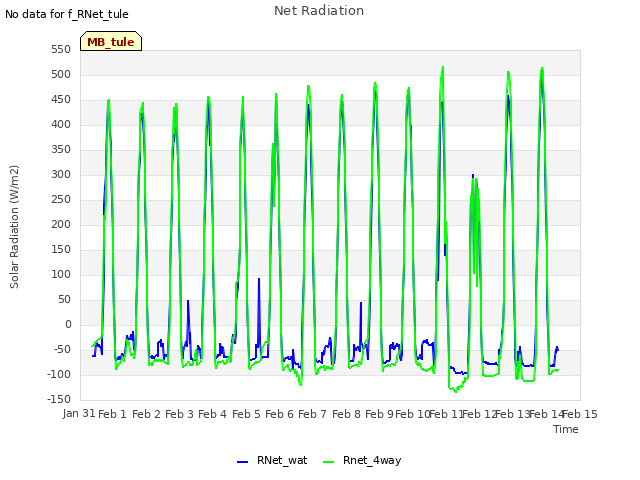Click the Solar Radiation (W/m2) axis label
The height and width of the screenshot is (480, 640).
coord(14,227)
